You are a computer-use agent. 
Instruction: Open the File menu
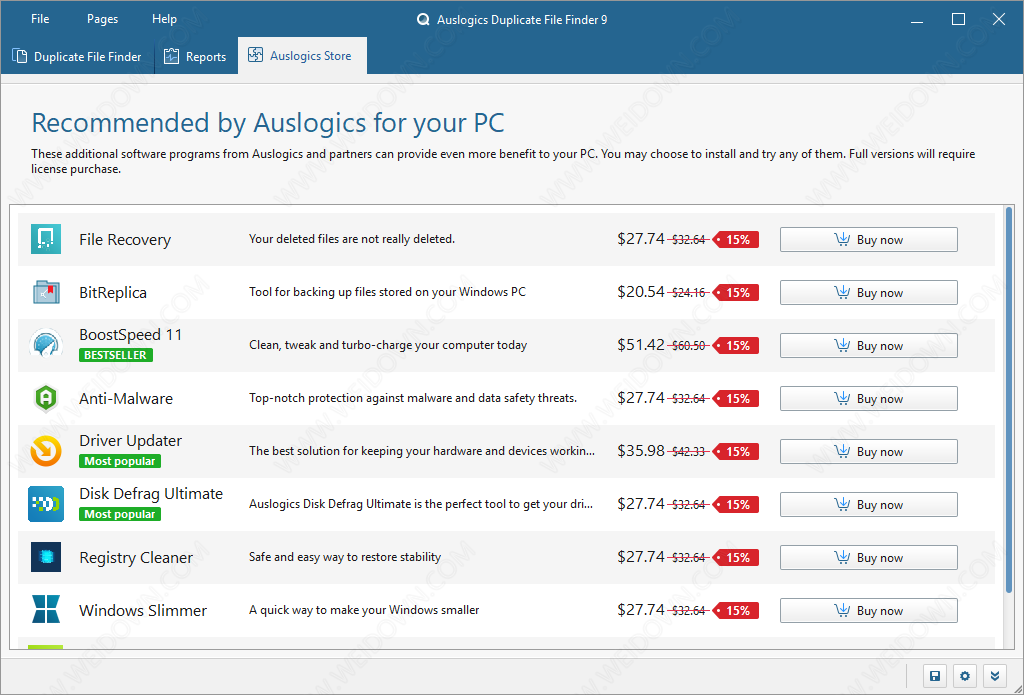click(x=40, y=19)
